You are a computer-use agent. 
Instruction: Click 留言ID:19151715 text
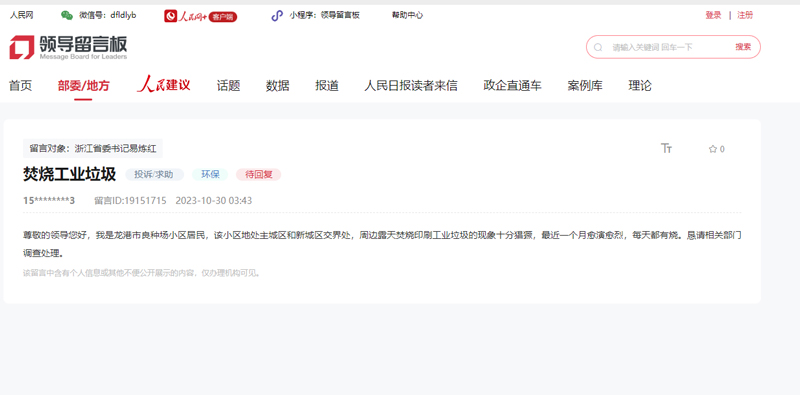(x=131, y=201)
